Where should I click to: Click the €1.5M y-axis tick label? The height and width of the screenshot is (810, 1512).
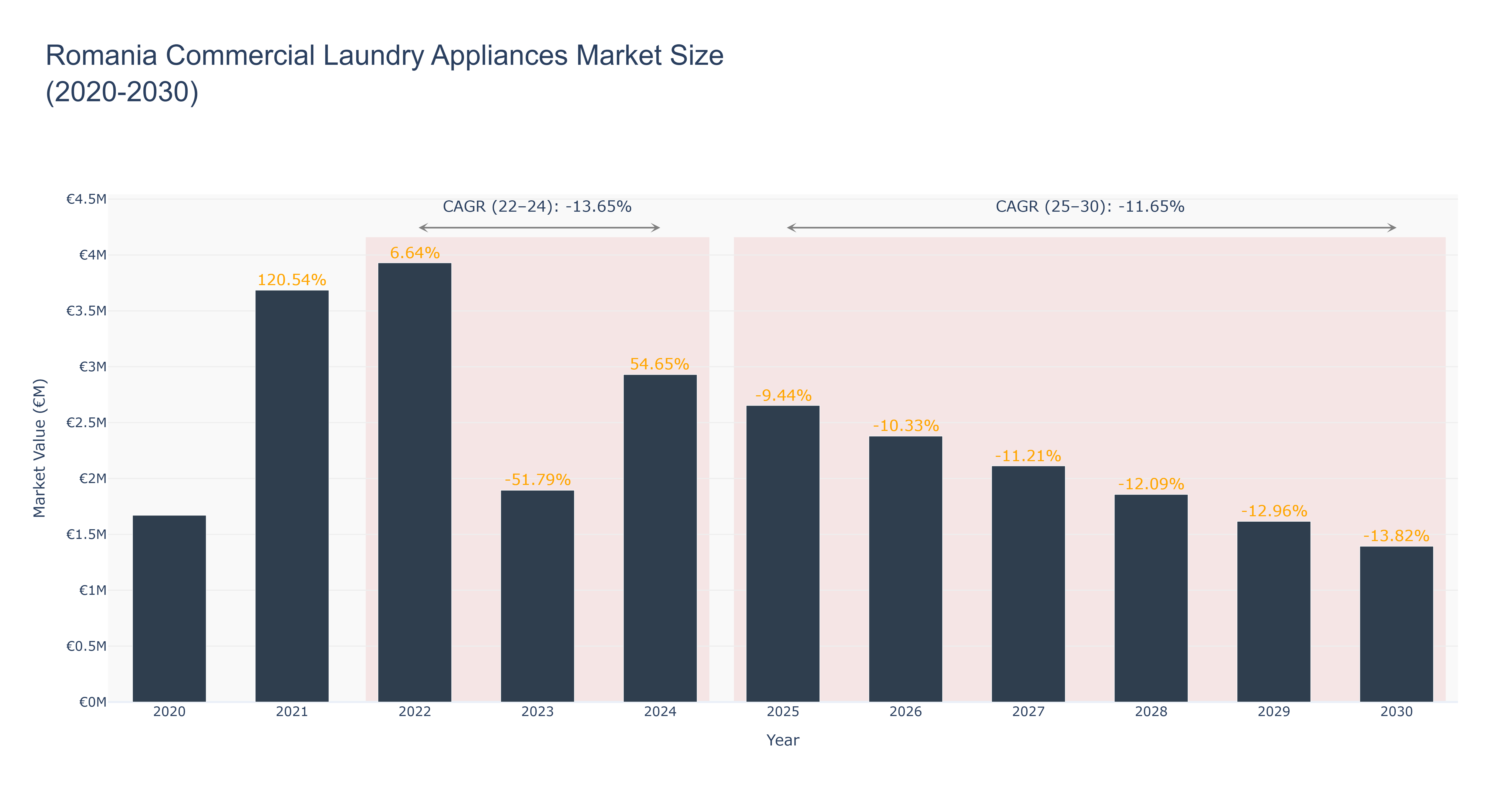click(x=86, y=534)
